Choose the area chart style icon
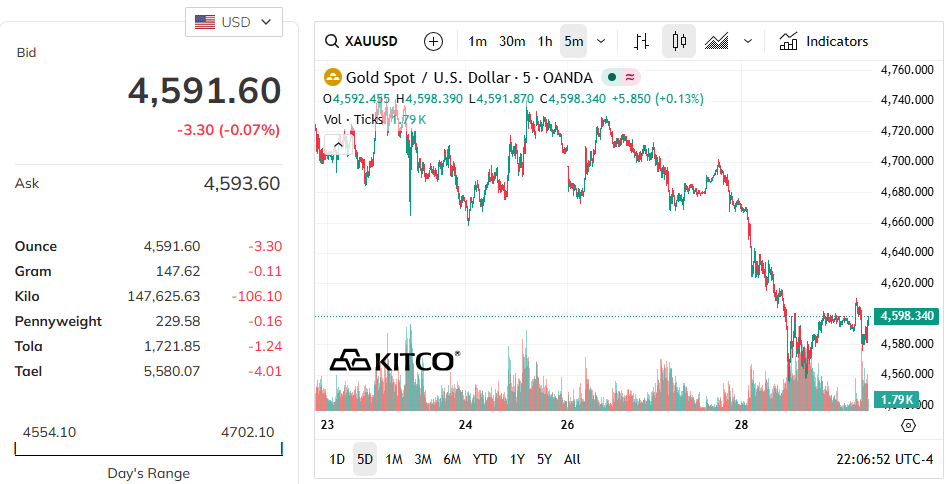Screen dimensions: 946x484 point(716,41)
